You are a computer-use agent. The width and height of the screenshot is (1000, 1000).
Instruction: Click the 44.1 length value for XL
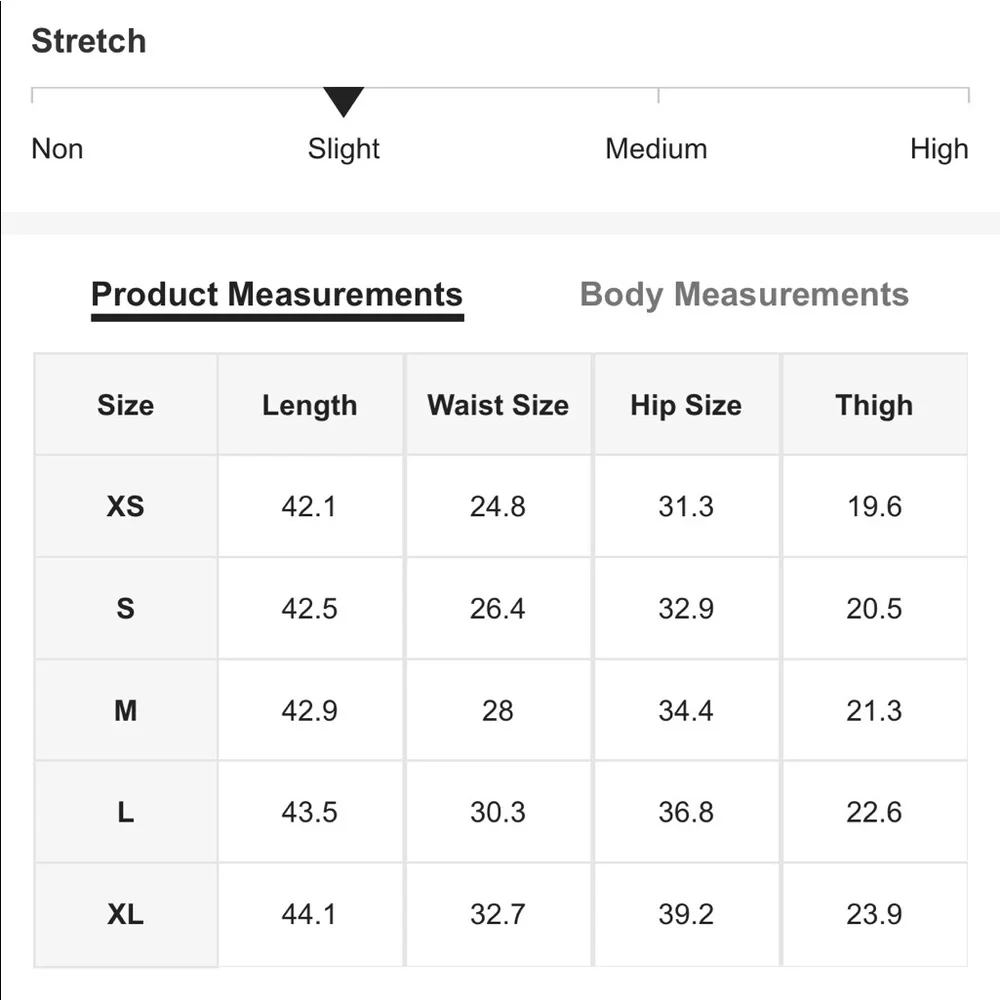pyautogui.click(x=309, y=915)
